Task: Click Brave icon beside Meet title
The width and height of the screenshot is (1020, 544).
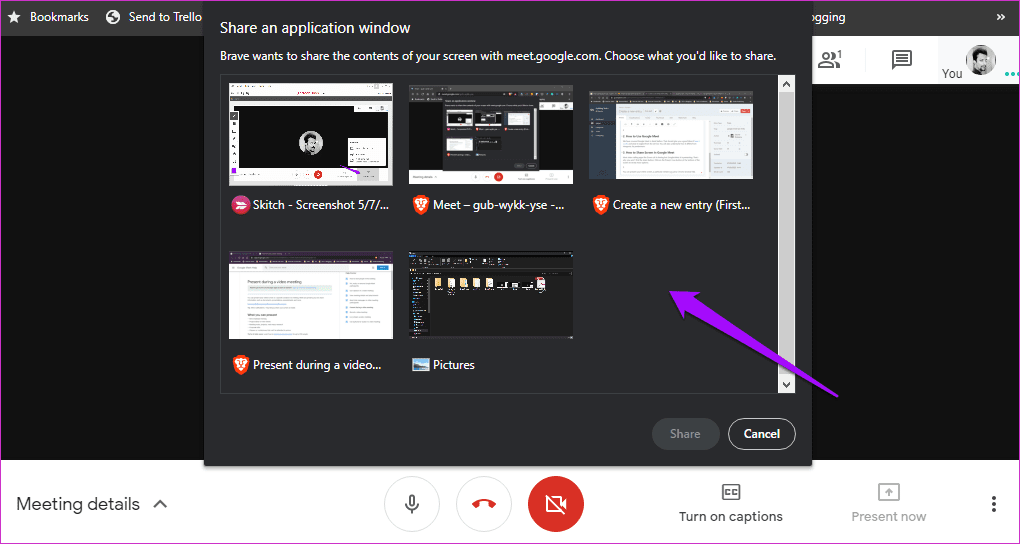Action: click(x=421, y=205)
